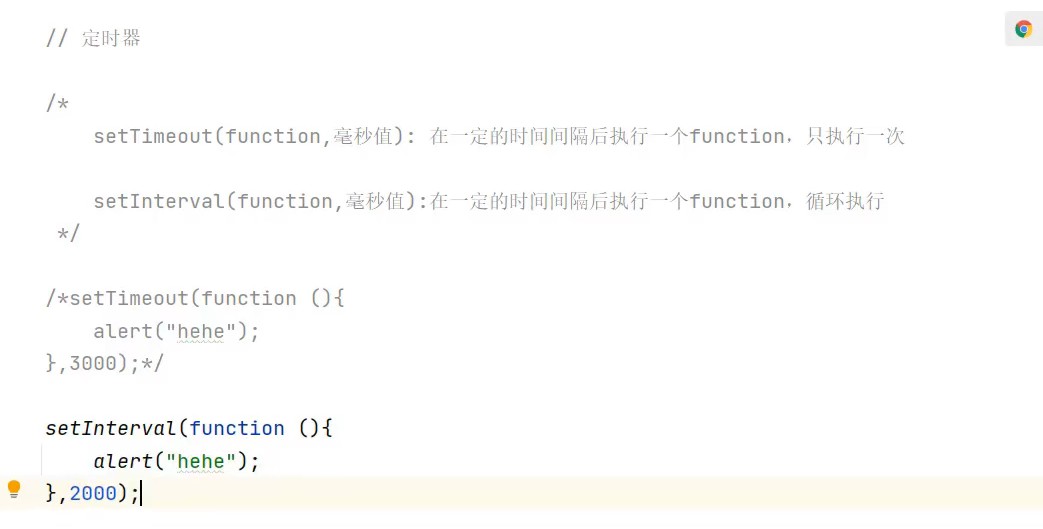Click the yellow lightbulb intention icon
The image size is (1043, 529).
(x=14, y=489)
